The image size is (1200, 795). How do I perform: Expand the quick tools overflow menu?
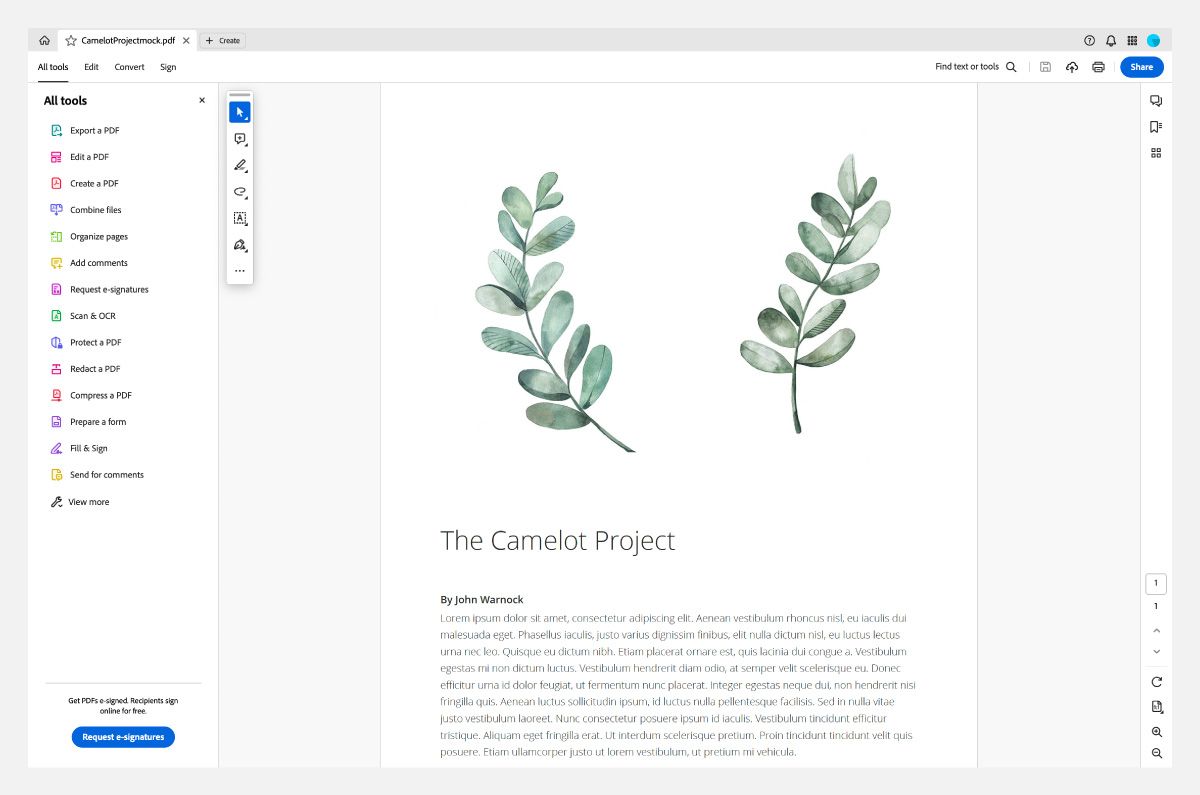(x=239, y=270)
